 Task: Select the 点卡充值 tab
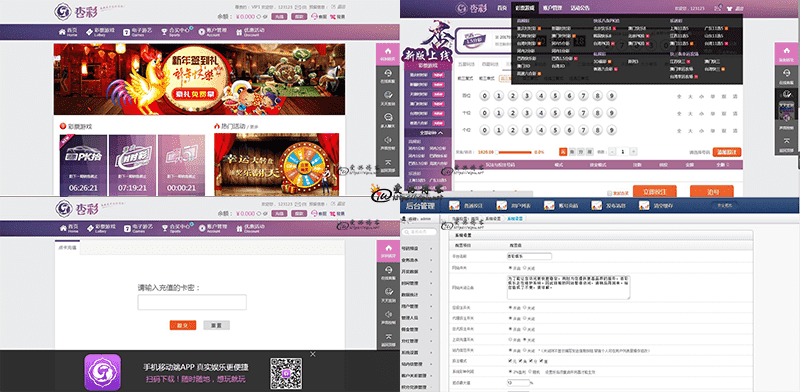(x=67, y=247)
